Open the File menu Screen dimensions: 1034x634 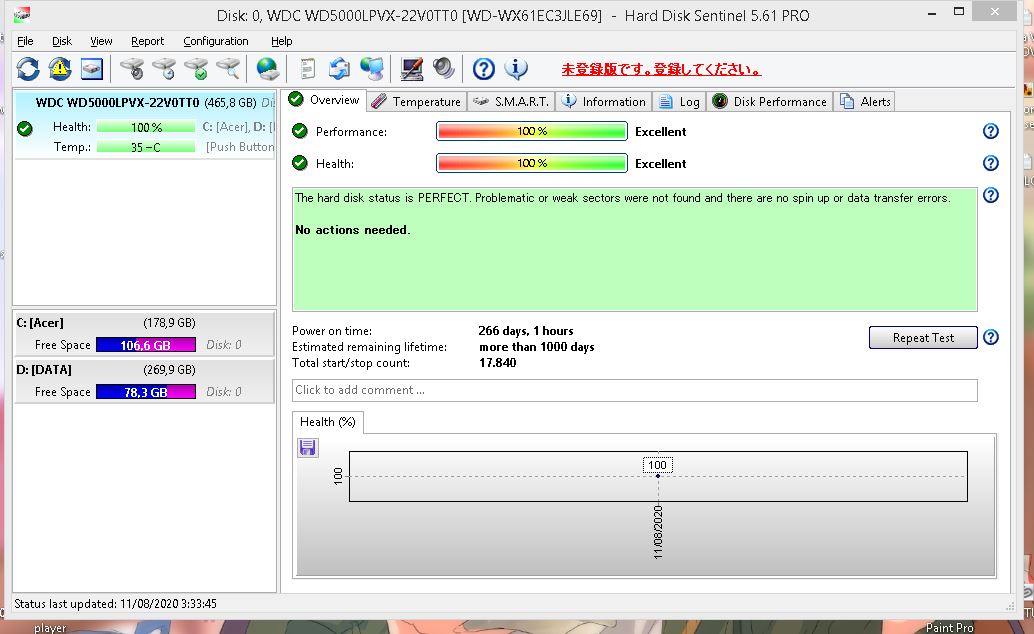pyautogui.click(x=25, y=41)
